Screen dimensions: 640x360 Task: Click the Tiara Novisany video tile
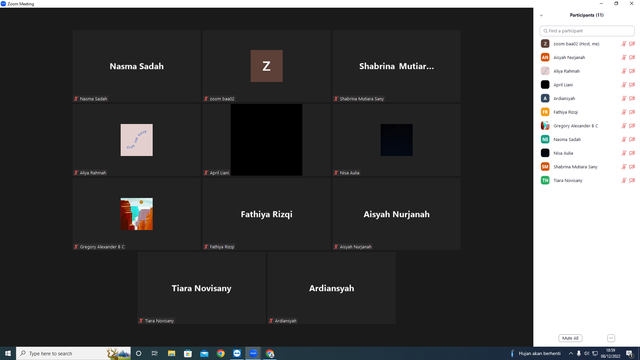201,288
